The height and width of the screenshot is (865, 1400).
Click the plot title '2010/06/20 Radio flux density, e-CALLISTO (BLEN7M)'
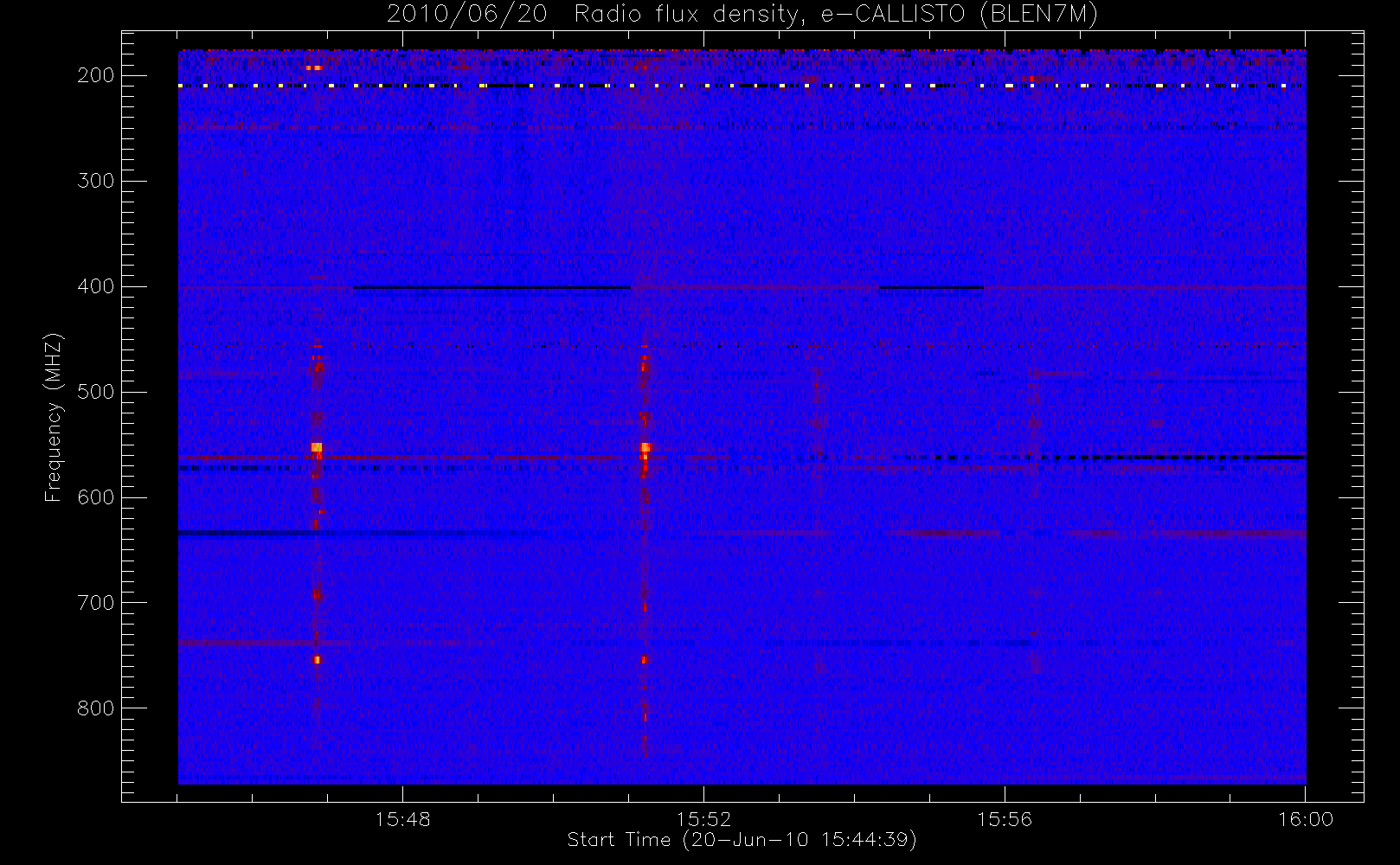pyautogui.click(x=742, y=15)
